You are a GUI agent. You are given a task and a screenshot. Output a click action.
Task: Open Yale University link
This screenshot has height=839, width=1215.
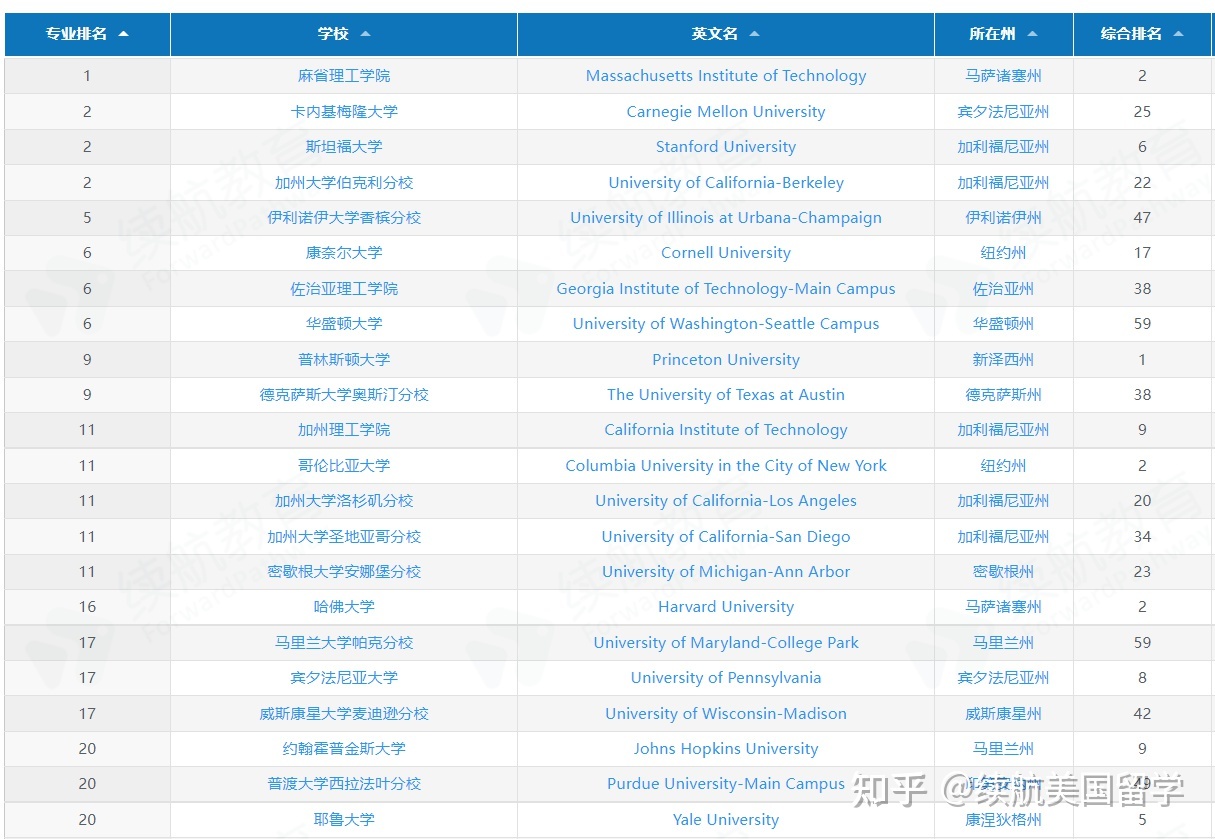pyautogui.click(x=726, y=820)
